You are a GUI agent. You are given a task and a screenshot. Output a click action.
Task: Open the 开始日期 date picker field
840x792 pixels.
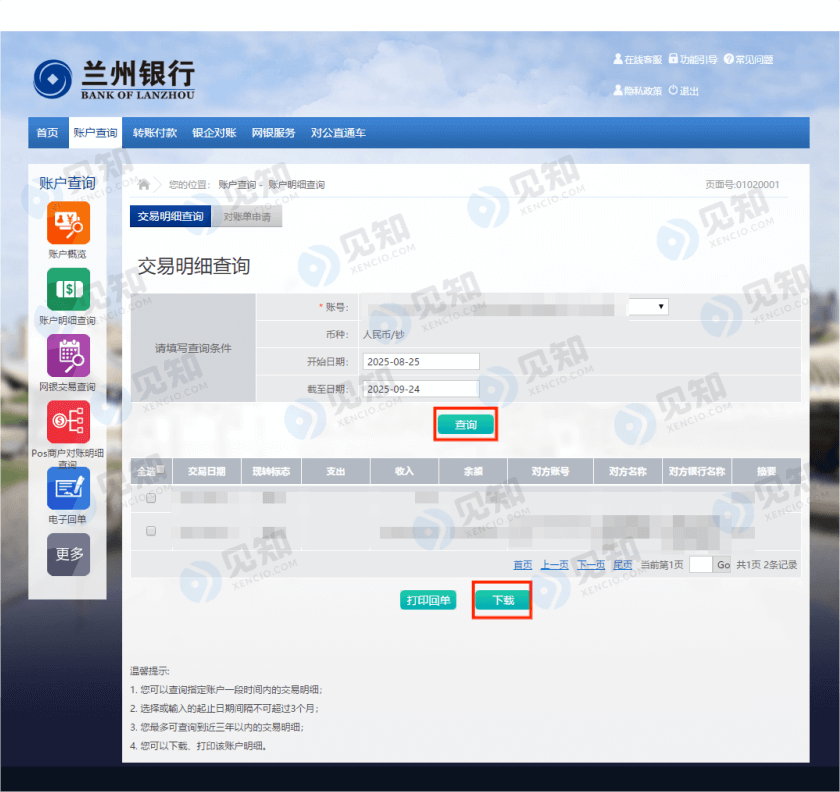421,361
